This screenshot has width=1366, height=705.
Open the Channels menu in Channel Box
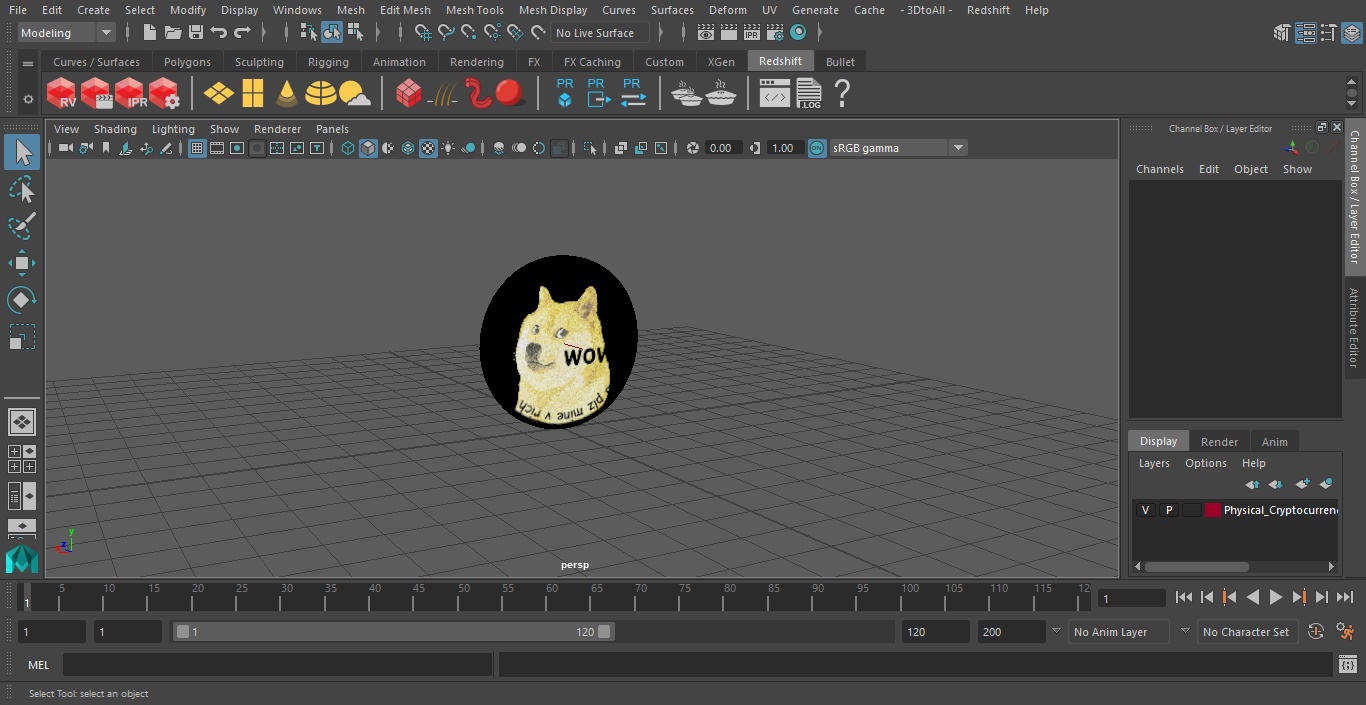point(1159,169)
